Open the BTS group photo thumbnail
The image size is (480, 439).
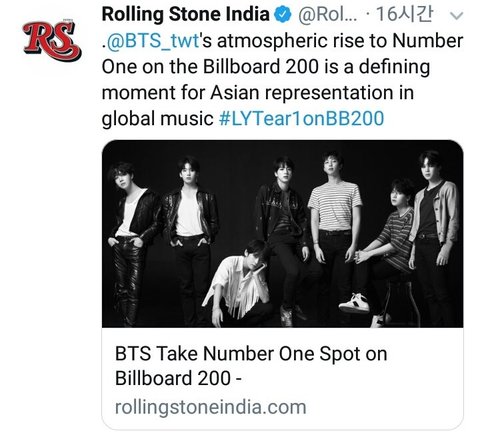pyautogui.click(x=282, y=234)
